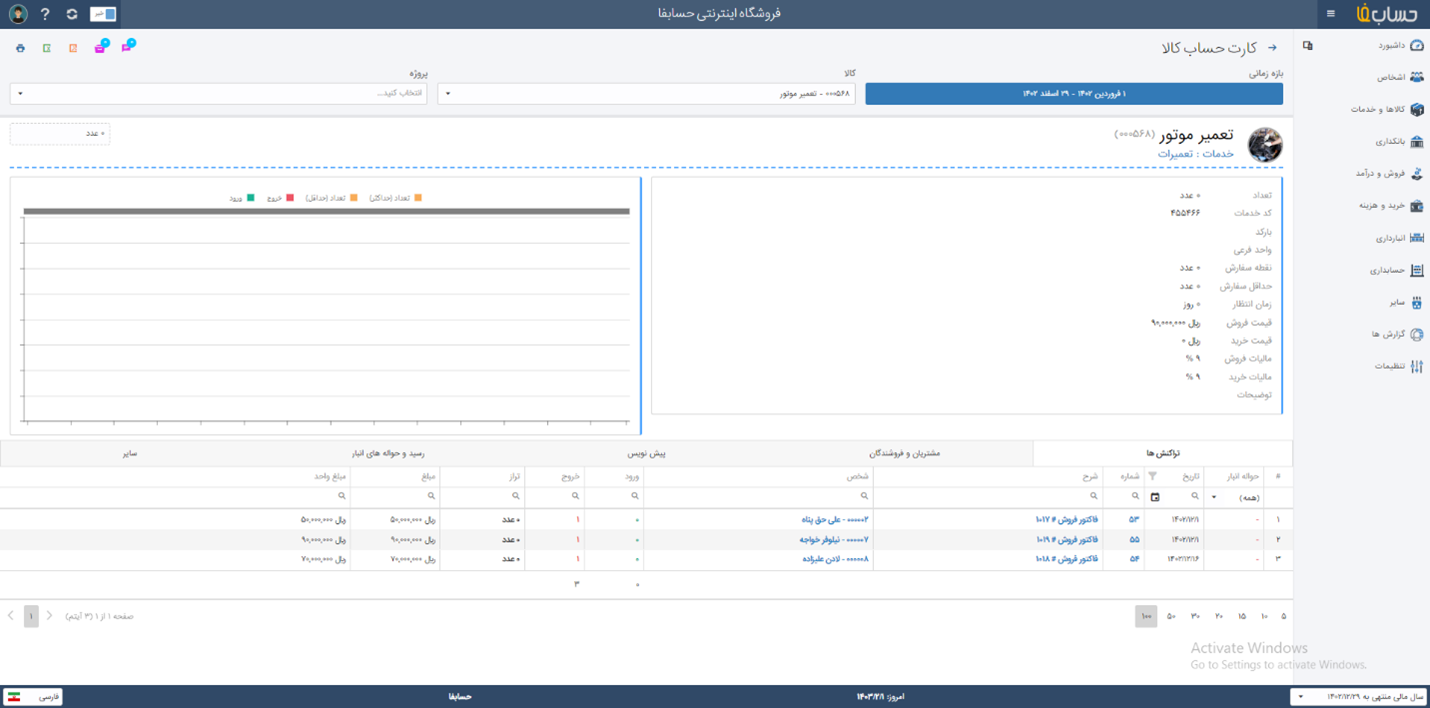Image resolution: width=1430 pixels, height=708 pixels.
Task: Open invoice link فاکتور فروش # ۱۰۱۸
Action: [1066, 558]
